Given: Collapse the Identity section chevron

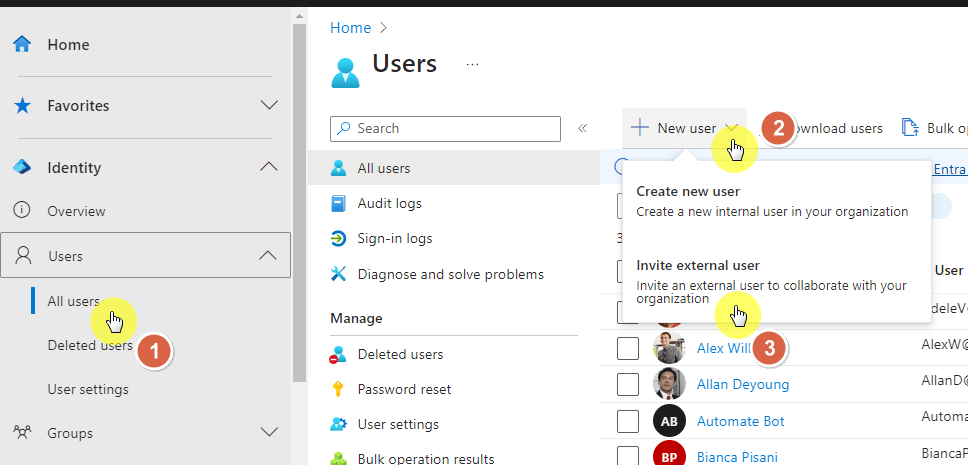Looking at the screenshot, I should pyautogui.click(x=269, y=167).
